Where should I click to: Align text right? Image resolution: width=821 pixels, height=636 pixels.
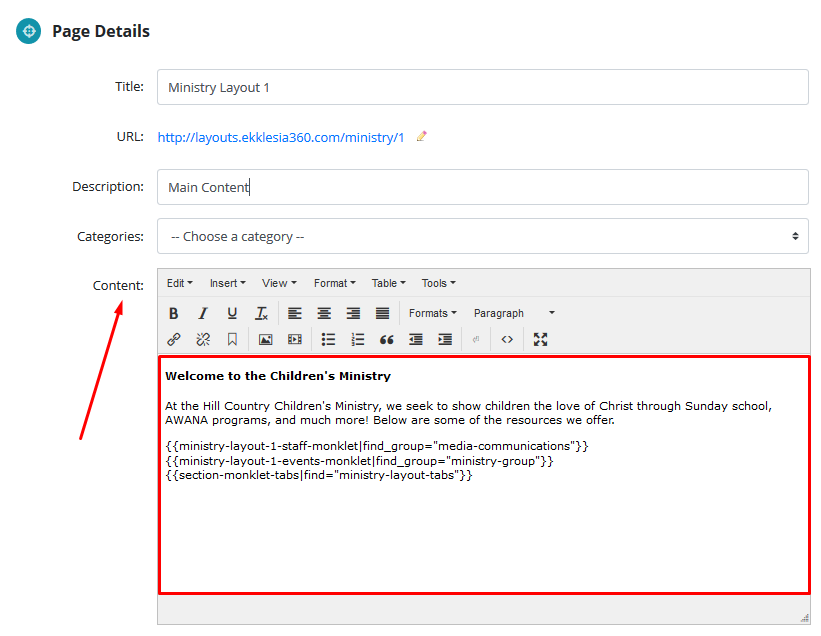(x=353, y=313)
